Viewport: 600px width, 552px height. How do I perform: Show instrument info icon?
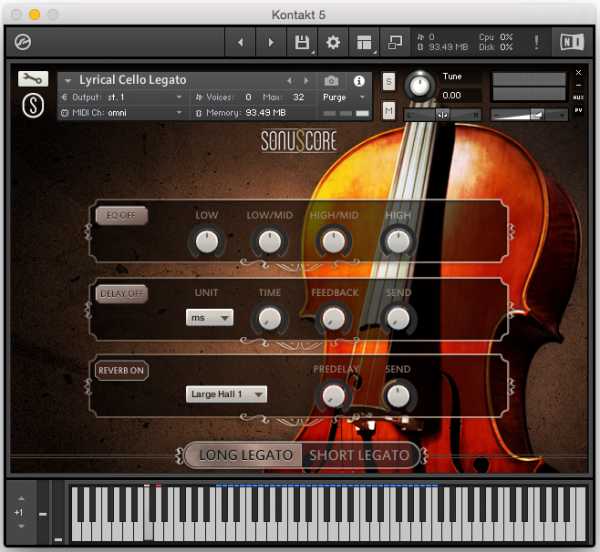click(x=359, y=81)
